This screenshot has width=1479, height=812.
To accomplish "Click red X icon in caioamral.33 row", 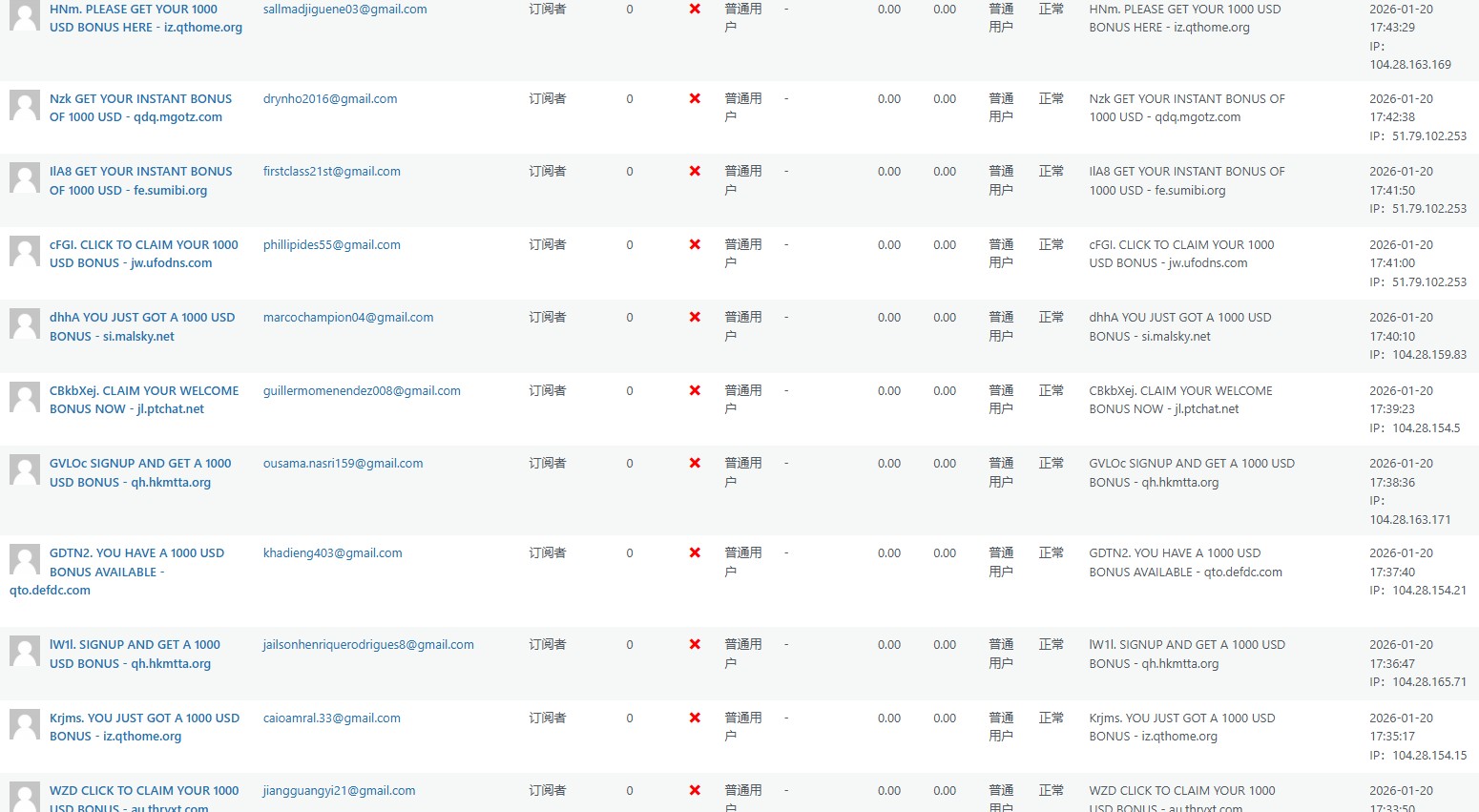I will click(x=695, y=718).
